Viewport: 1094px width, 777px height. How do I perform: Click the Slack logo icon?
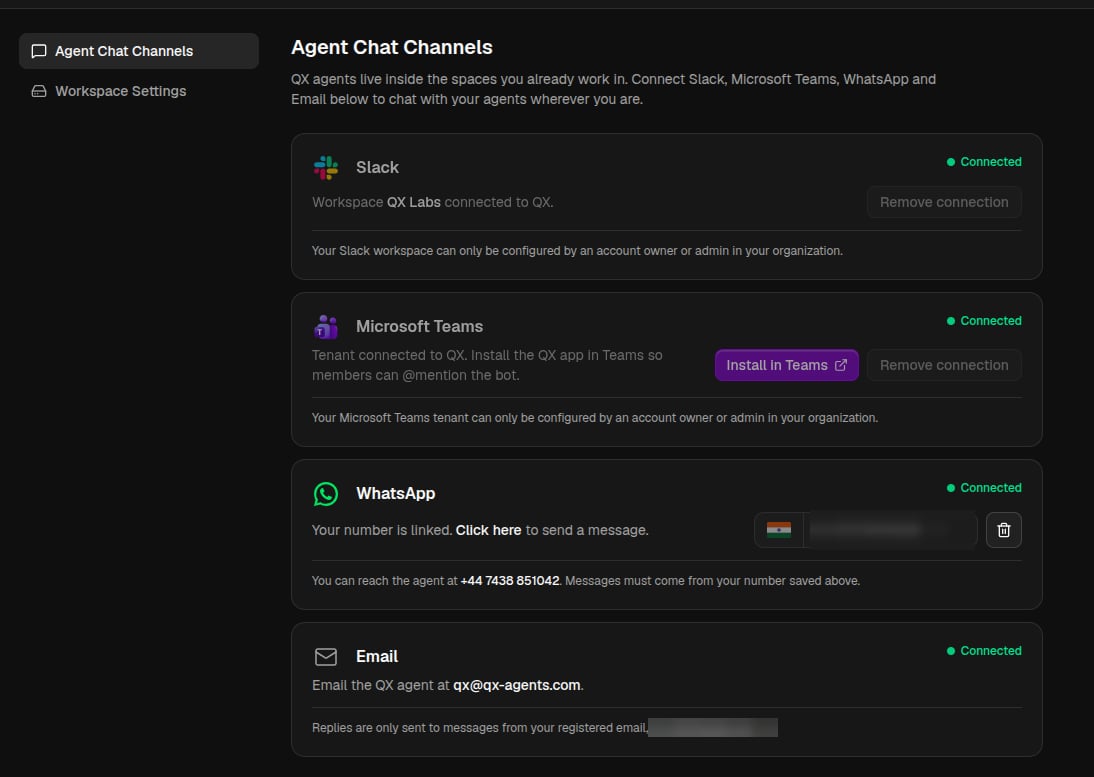coord(326,167)
